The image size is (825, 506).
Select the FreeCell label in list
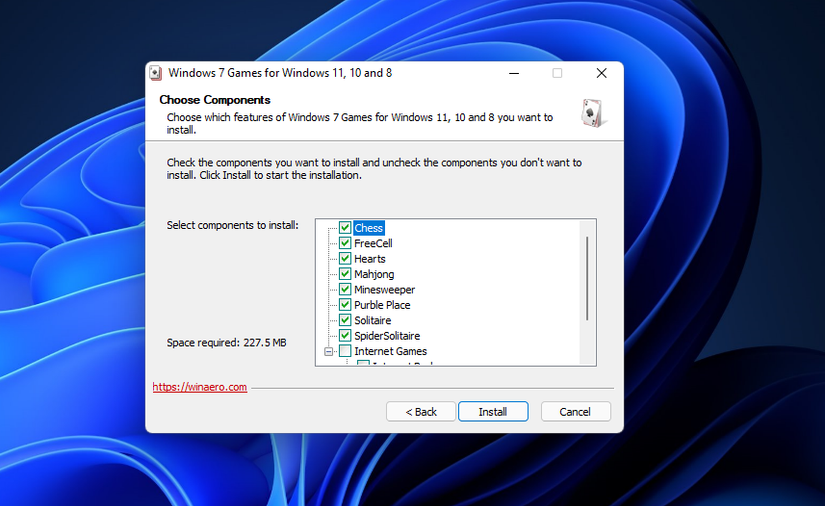pyautogui.click(x=373, y=243)
